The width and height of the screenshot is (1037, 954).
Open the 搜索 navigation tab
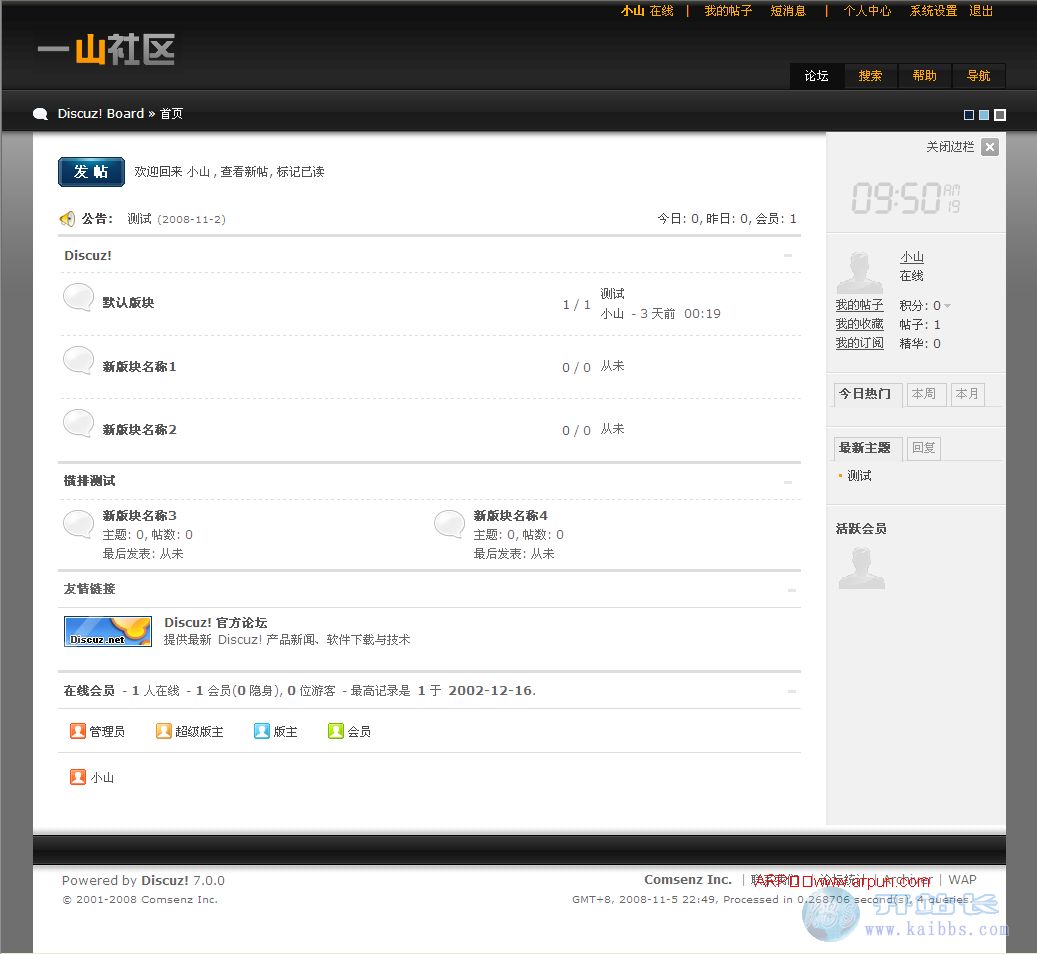pos(870,76)
